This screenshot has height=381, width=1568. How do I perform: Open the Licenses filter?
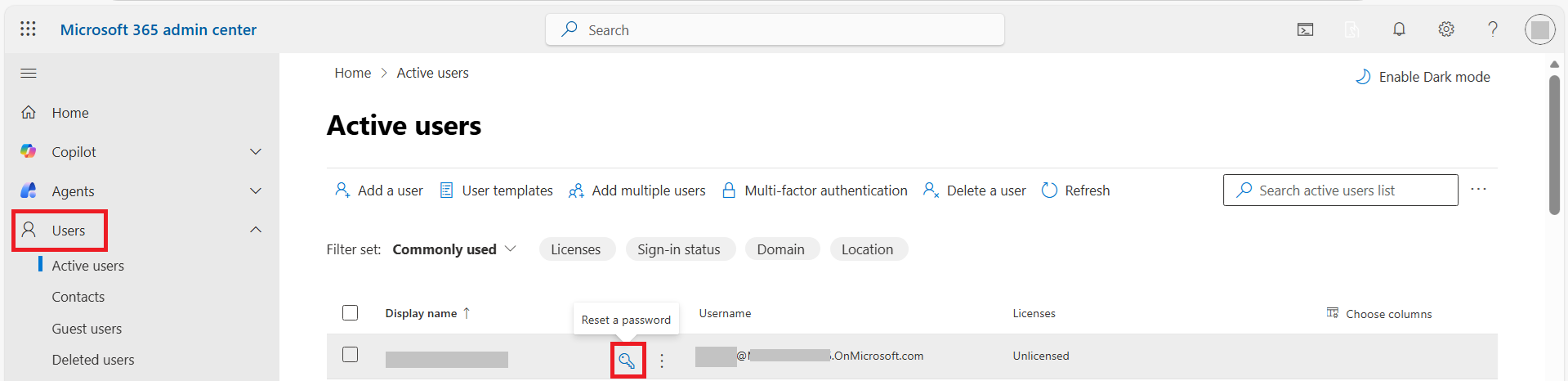pyautogui.click(x=576, y=249)
